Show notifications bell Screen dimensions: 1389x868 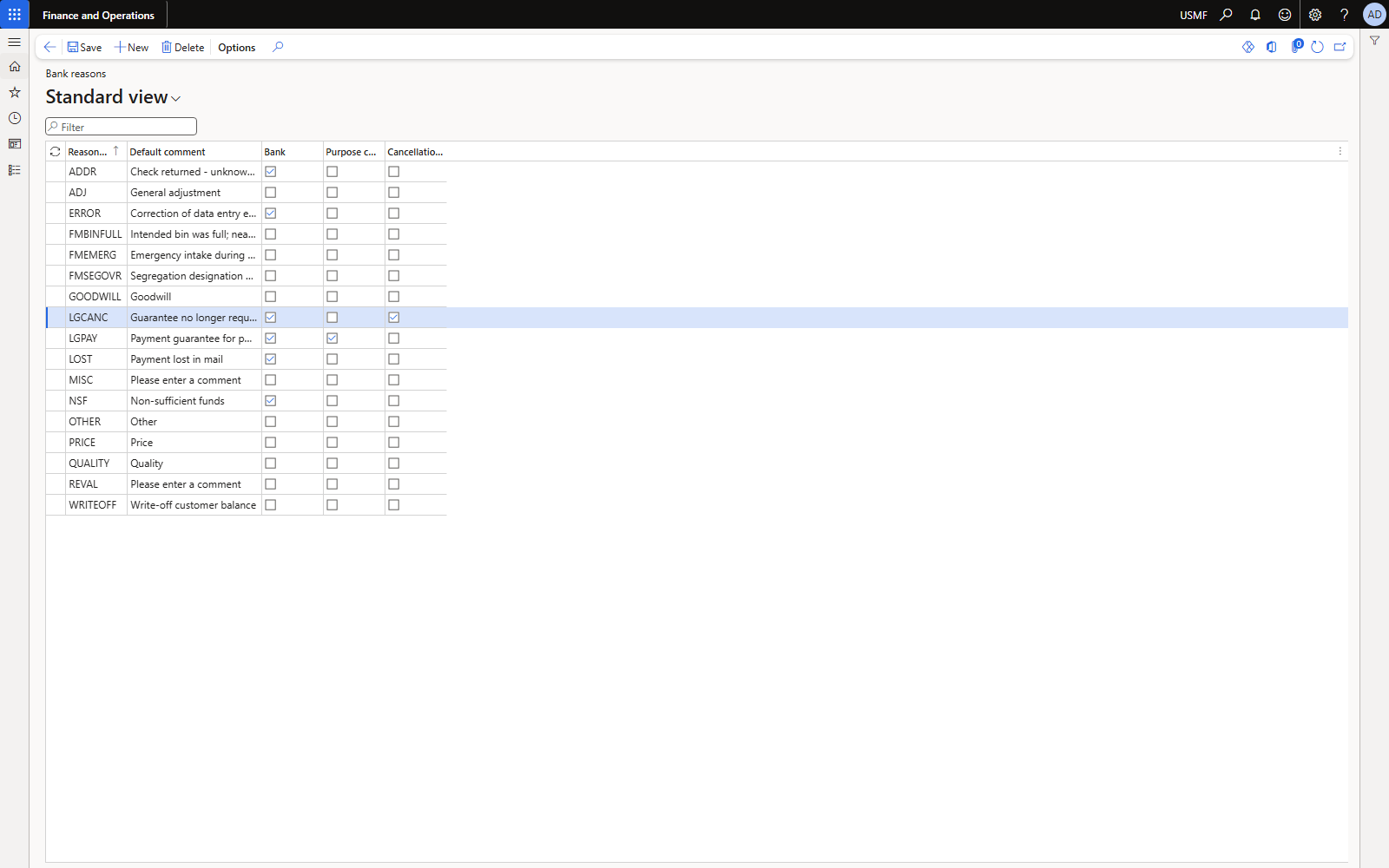tap(1255, 15)
